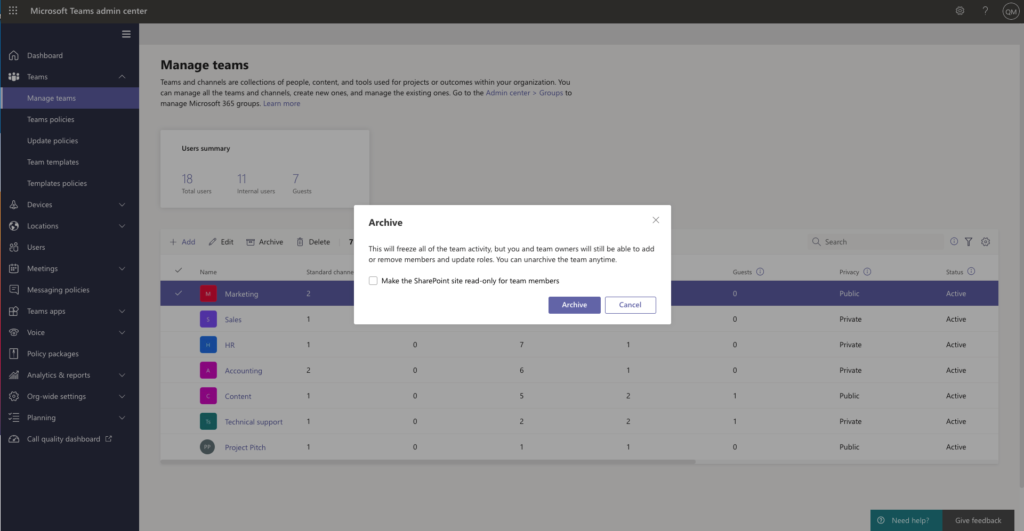The height and width of the screenshot is (531, 1024).
Task: Click the Devices bell icon
Action: (x=14, y=204)
